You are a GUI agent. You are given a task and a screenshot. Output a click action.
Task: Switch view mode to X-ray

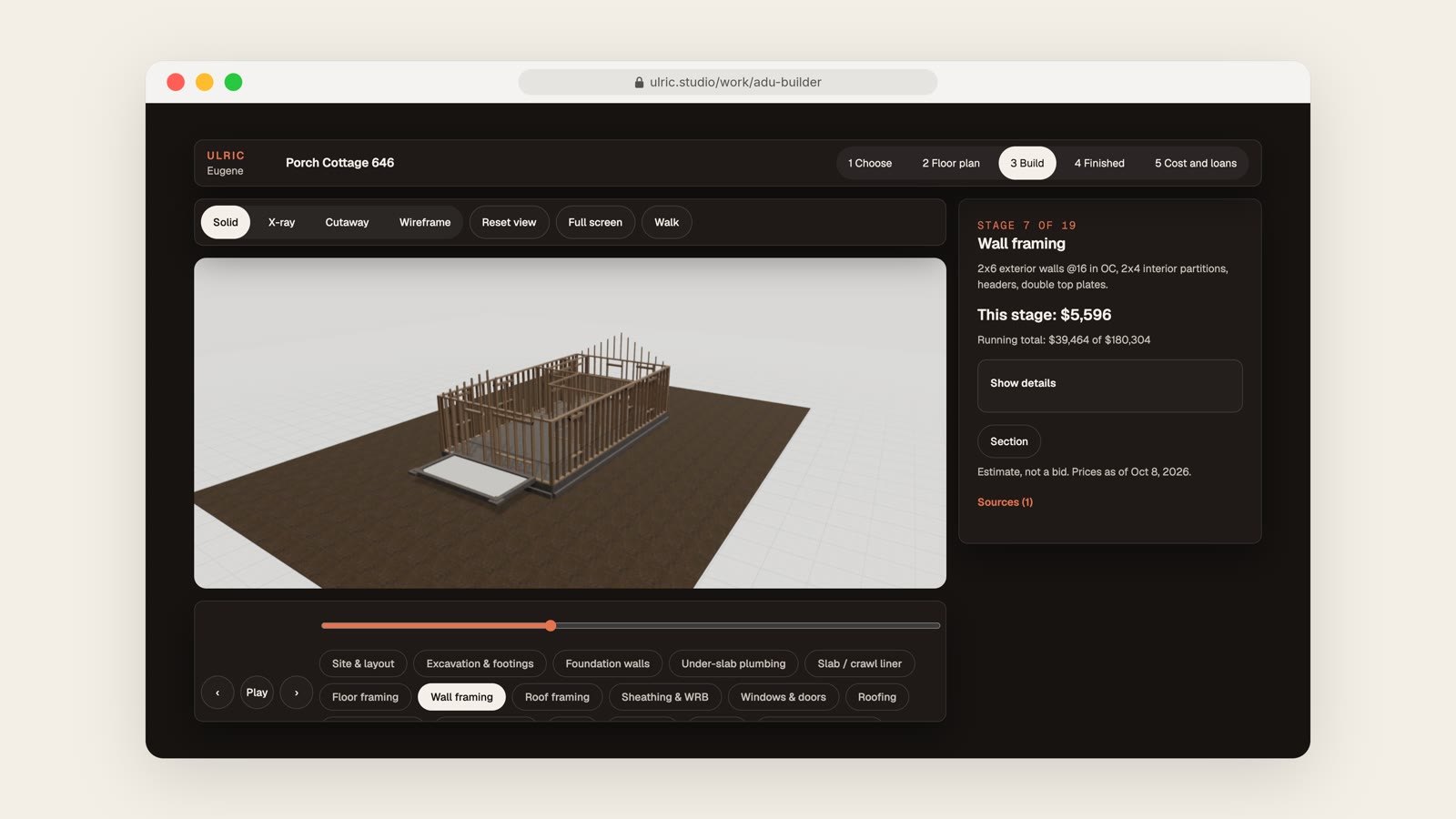[x=281, y=222]
